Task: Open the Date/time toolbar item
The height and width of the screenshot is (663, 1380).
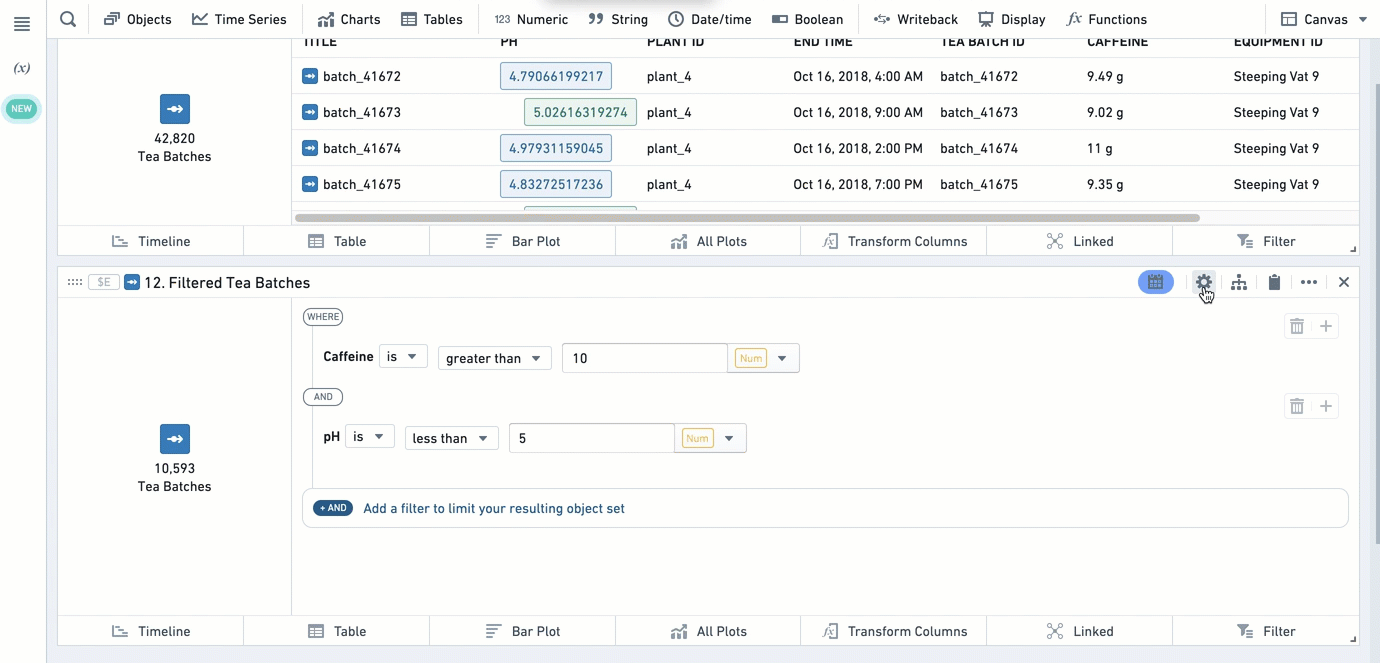Action: [x=709, y=19]
